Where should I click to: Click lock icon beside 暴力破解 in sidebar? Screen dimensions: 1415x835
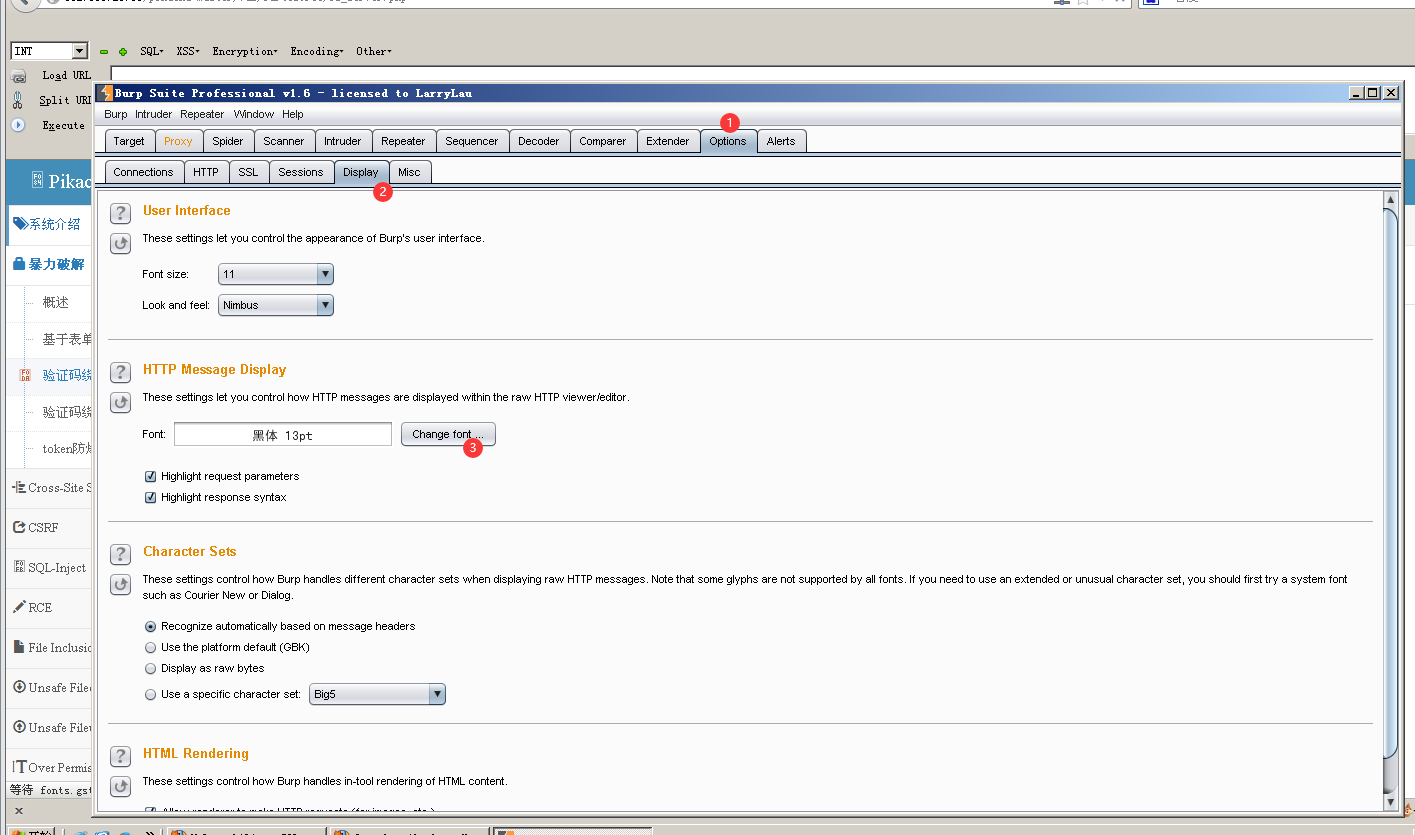[x=19, y=264]
